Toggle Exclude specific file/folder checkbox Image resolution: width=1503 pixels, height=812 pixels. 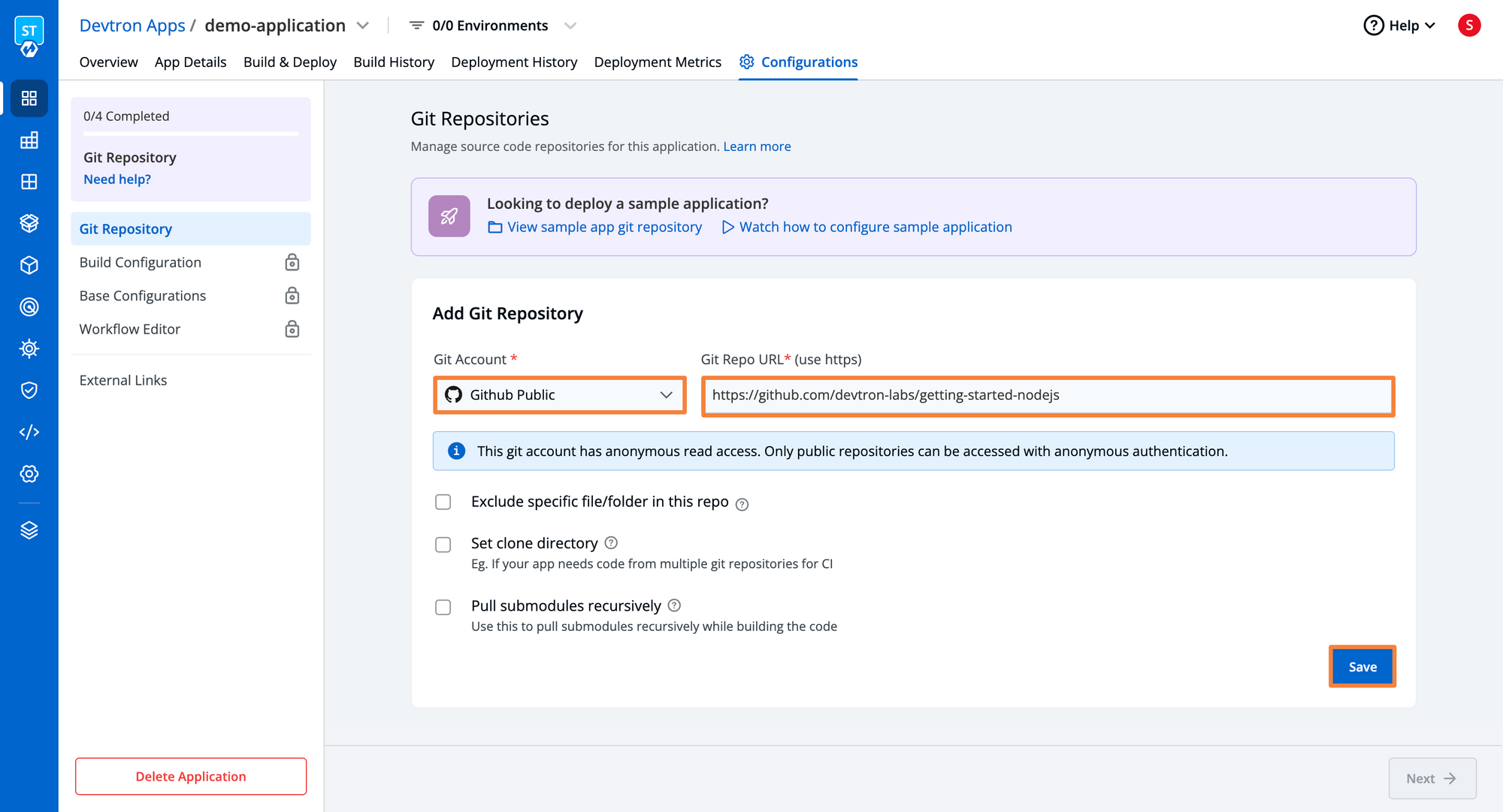pos(444,502)
